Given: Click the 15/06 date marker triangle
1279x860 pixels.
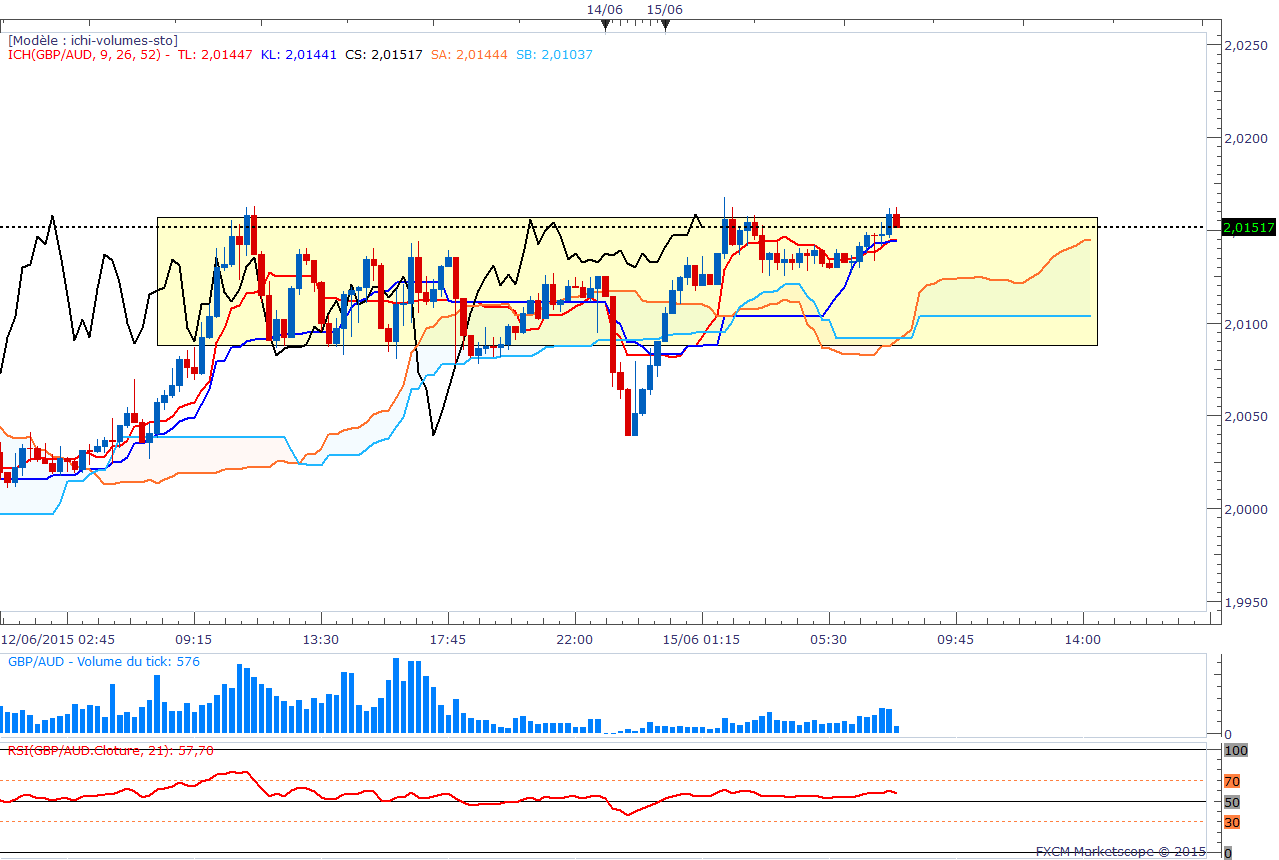Looking at the screenshot, I should (x=665, y=26).
